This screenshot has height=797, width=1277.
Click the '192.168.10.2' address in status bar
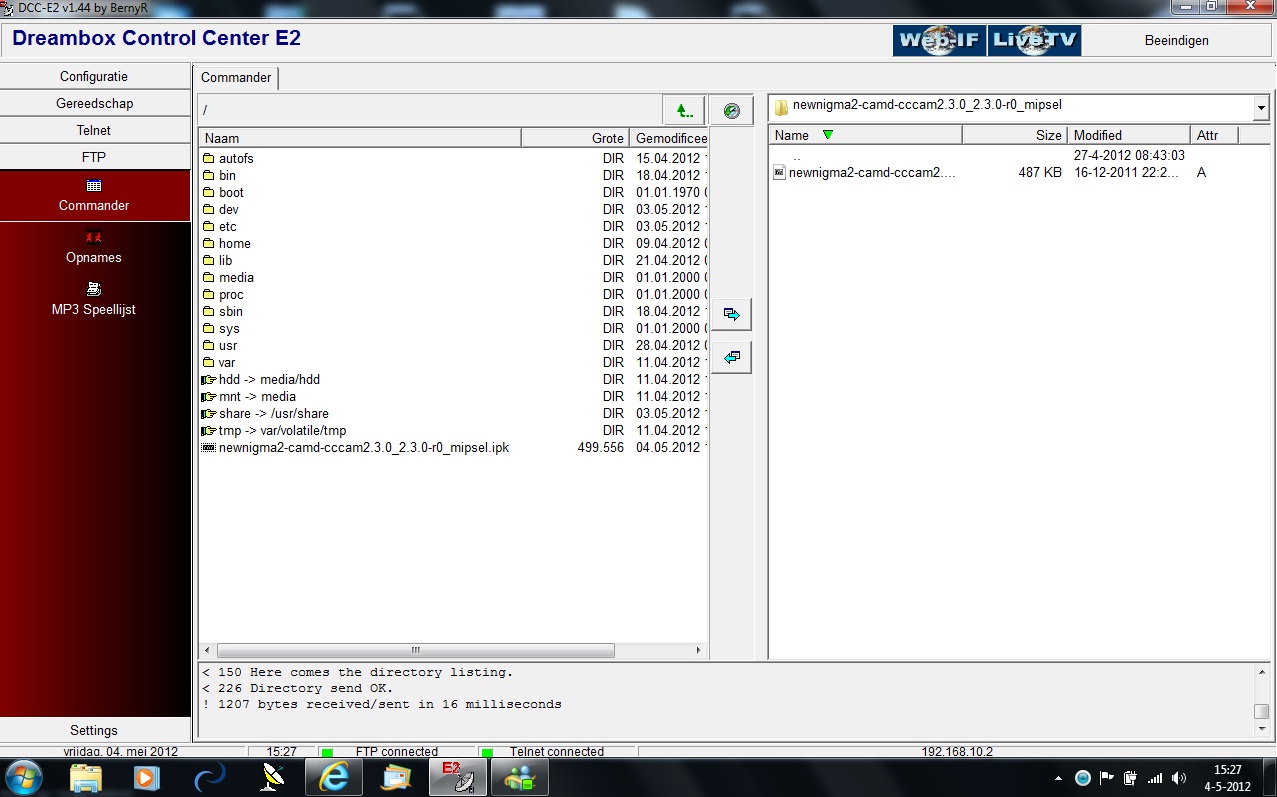957,752
